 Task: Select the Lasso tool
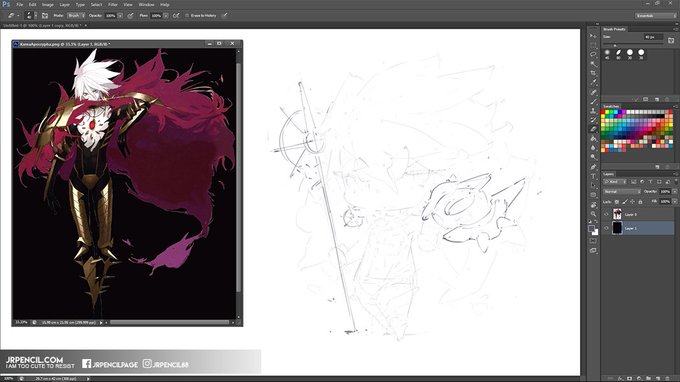click(593, 55)
